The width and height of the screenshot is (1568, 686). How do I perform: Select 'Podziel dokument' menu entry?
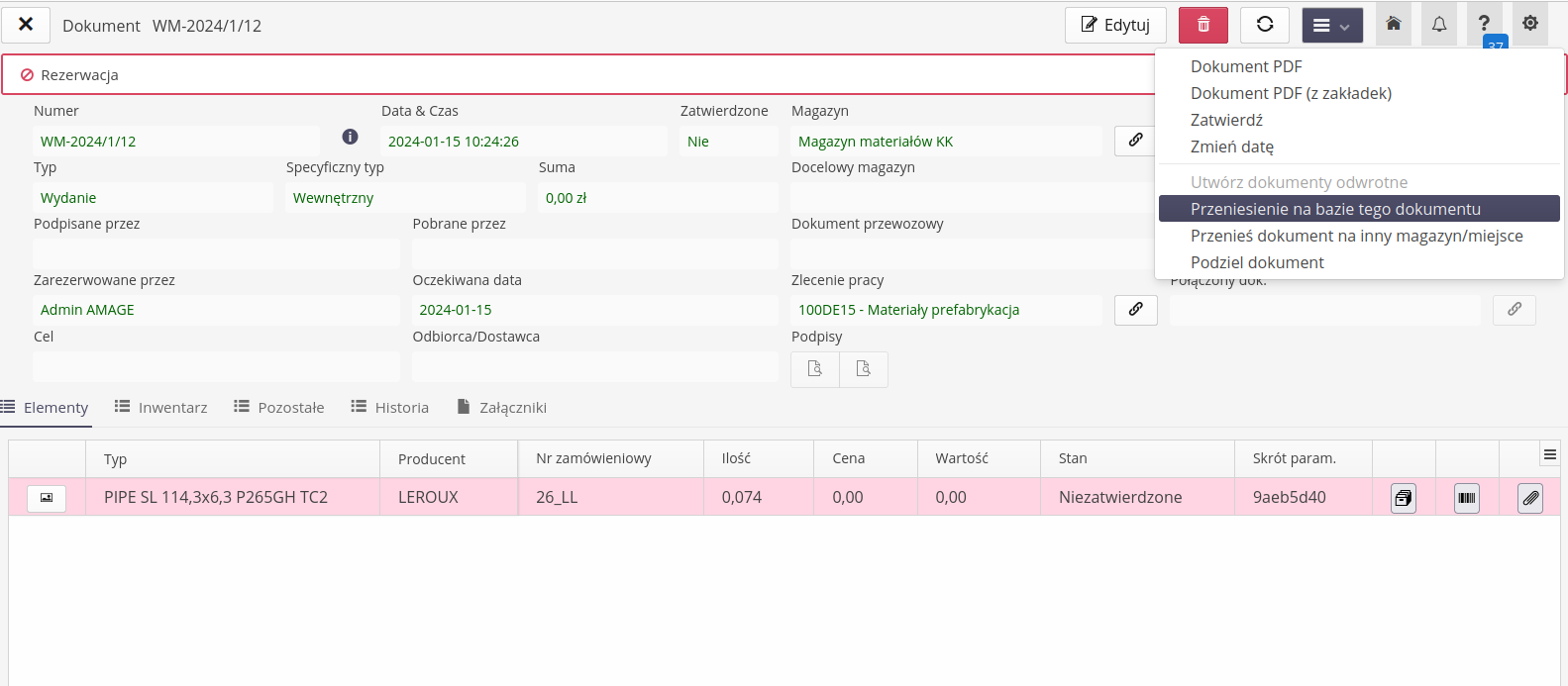tap(1256, 262)
